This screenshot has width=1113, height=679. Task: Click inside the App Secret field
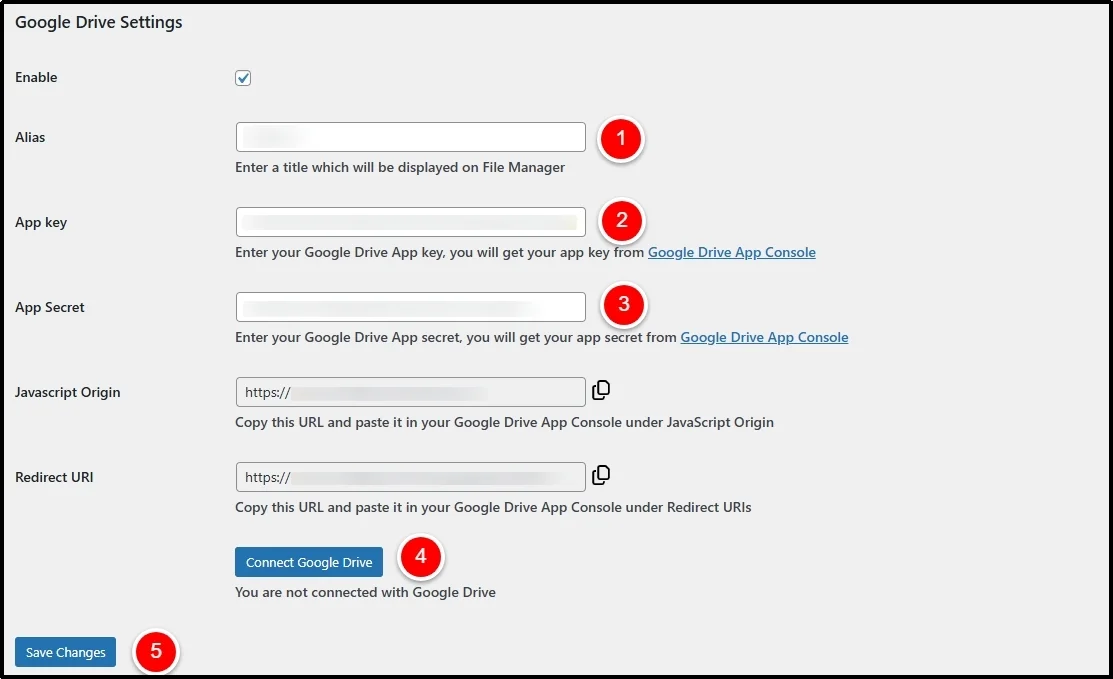pos(410,306)
